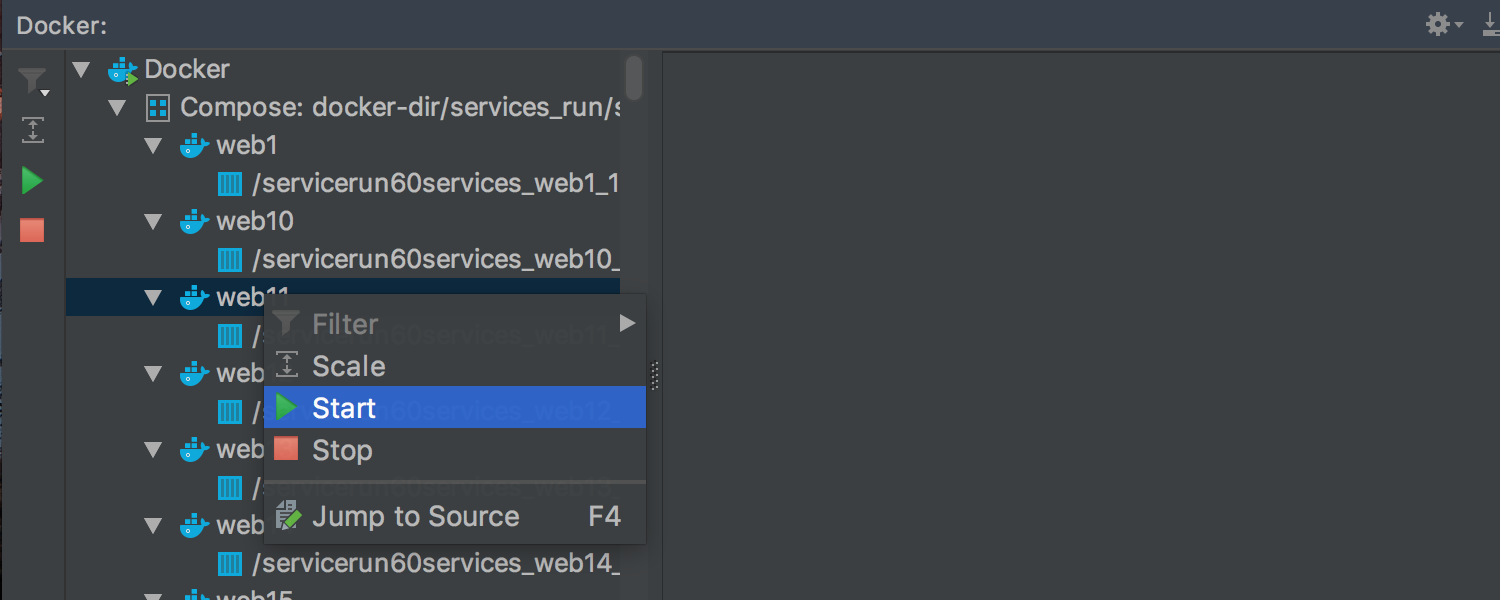Click the download arrow icon in header
The width and height of the screenshot is (1500, 600).
pos(1490,24)
